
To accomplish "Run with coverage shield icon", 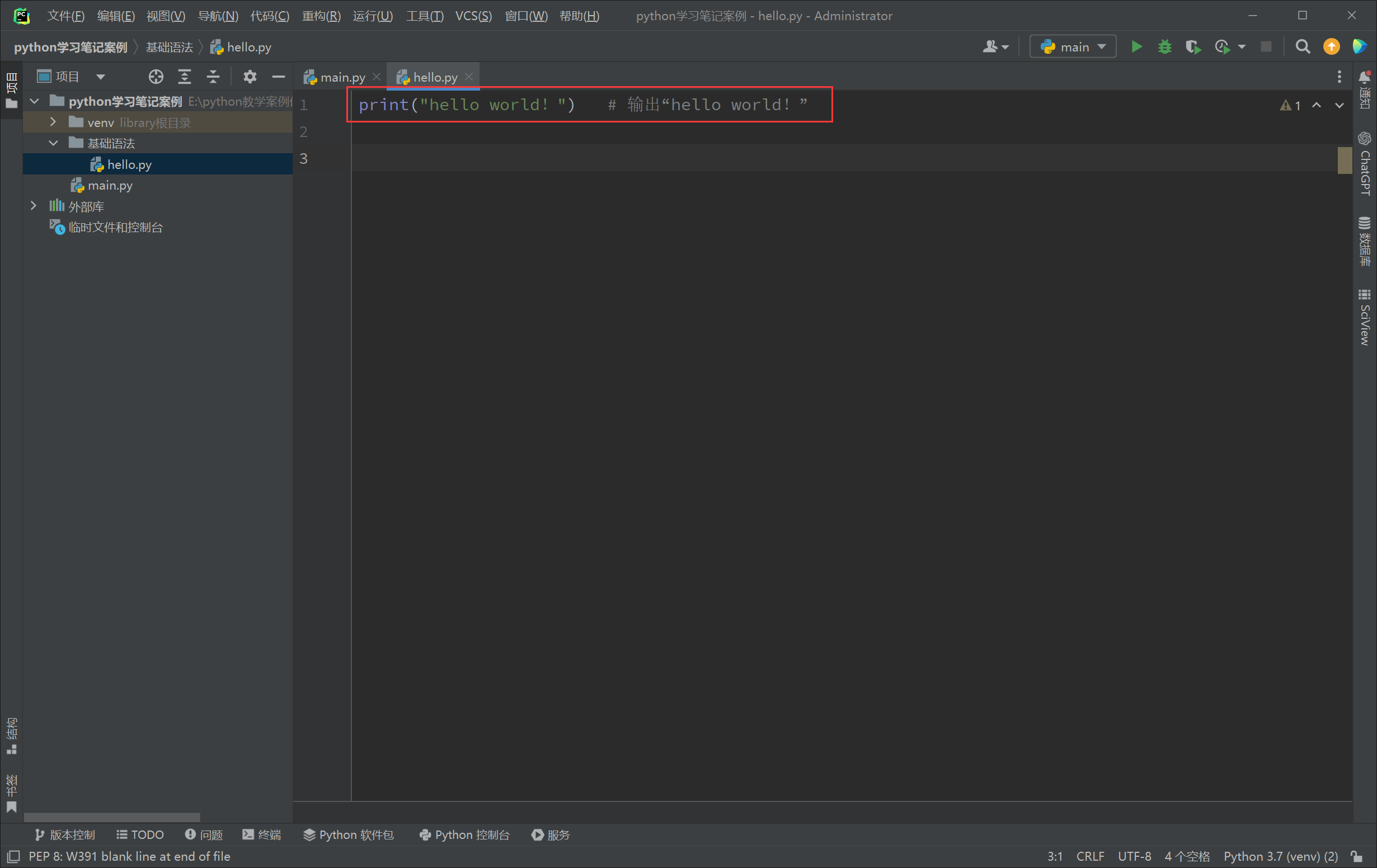I will 1192,47.
